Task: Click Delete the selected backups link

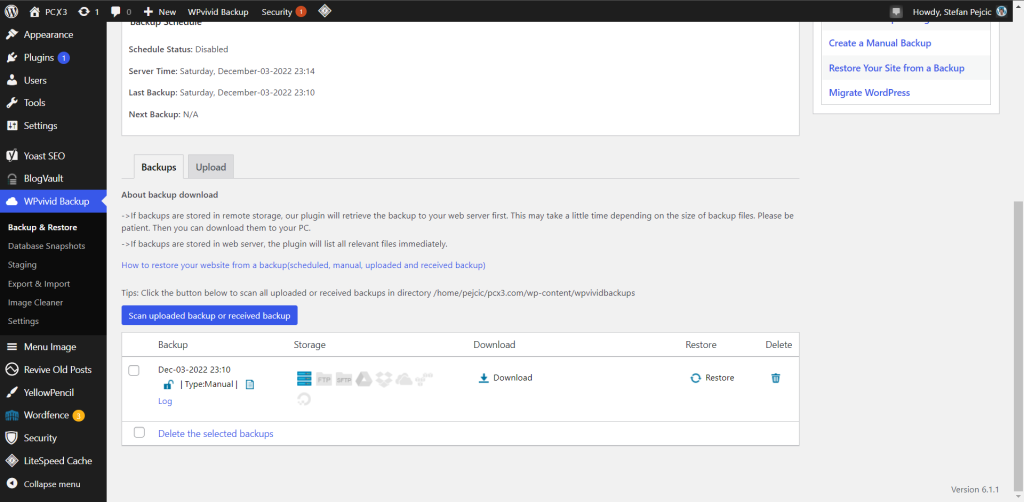Action: tap(216, 433)
